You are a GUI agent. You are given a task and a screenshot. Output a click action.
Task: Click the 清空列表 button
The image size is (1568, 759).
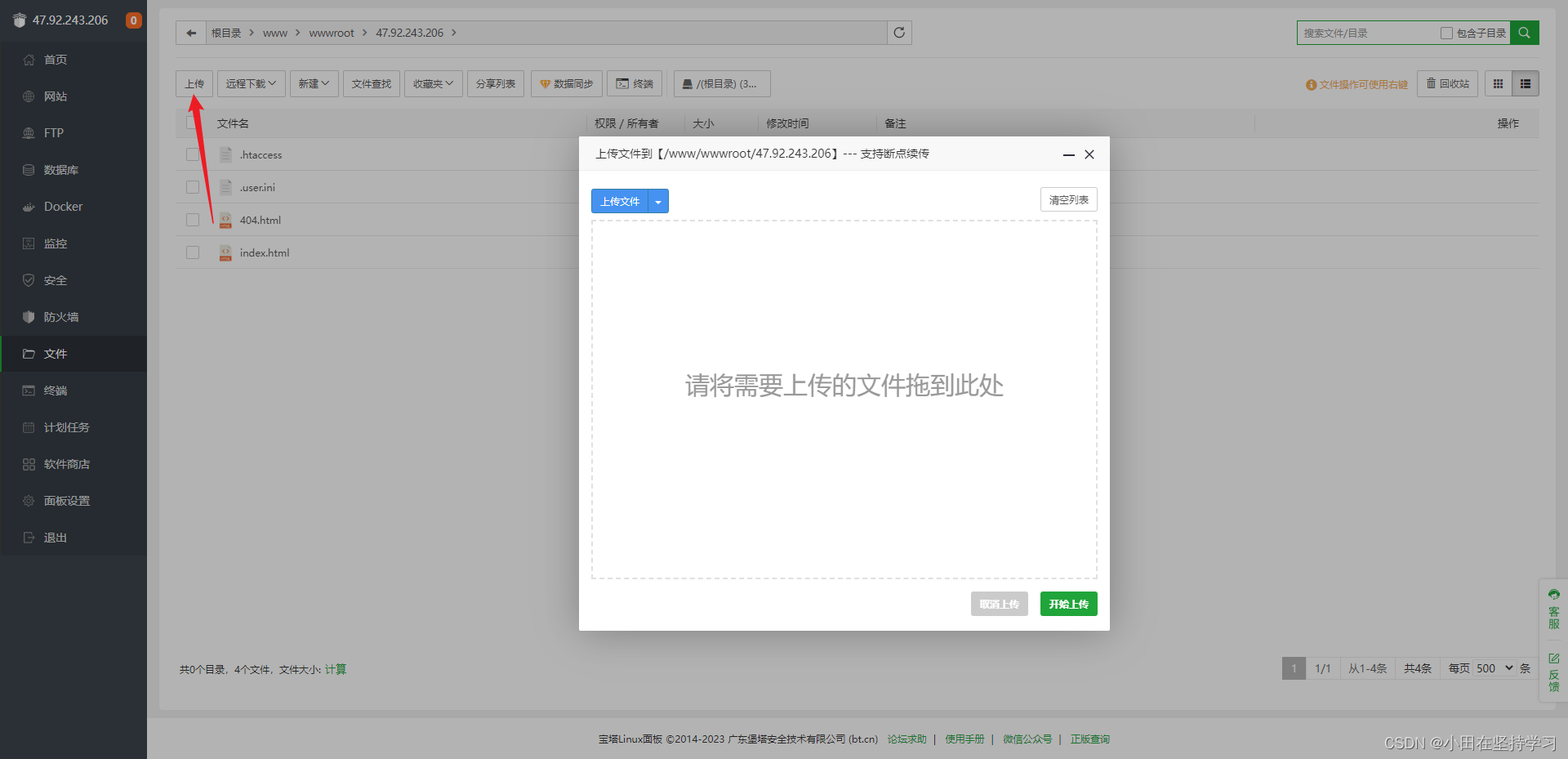tap(1068, 199)
